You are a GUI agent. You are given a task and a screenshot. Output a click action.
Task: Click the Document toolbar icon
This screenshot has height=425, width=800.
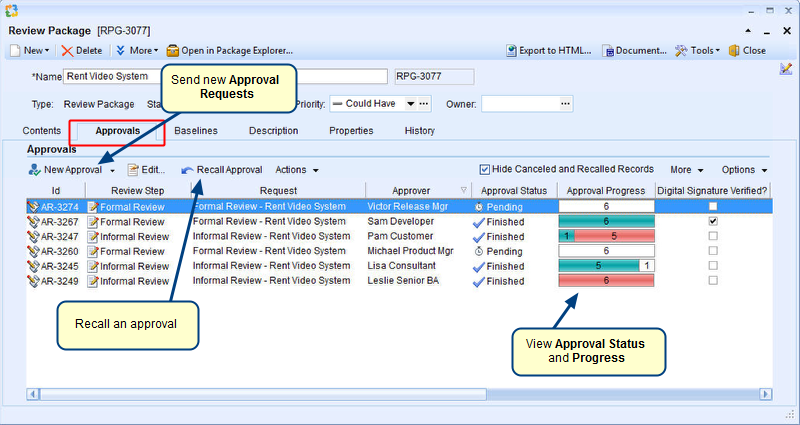click(x=608, y=50)
